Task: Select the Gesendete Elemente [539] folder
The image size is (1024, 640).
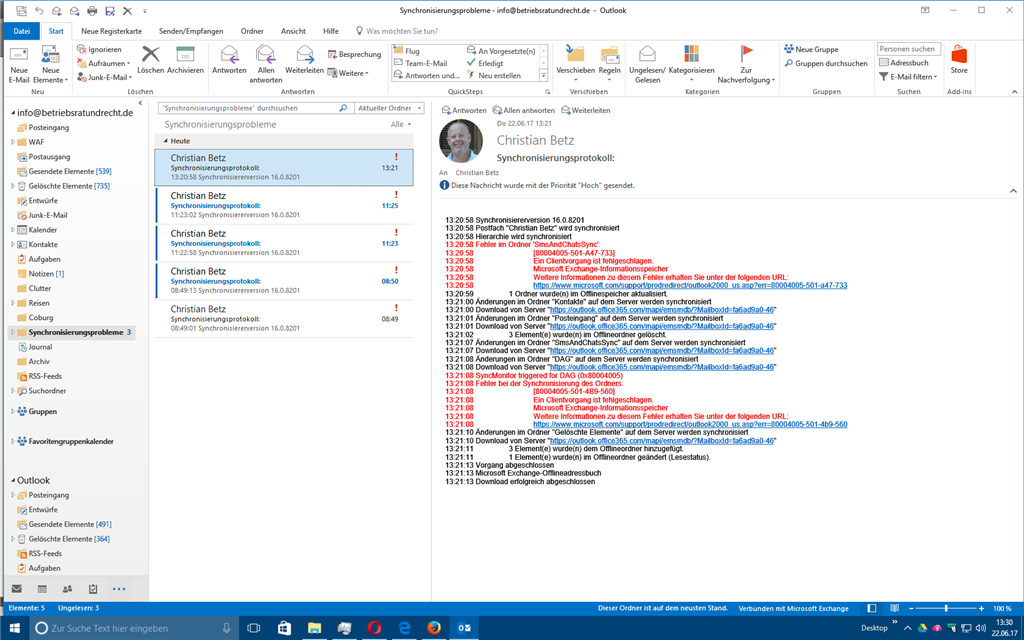Action: click(70, 171)
